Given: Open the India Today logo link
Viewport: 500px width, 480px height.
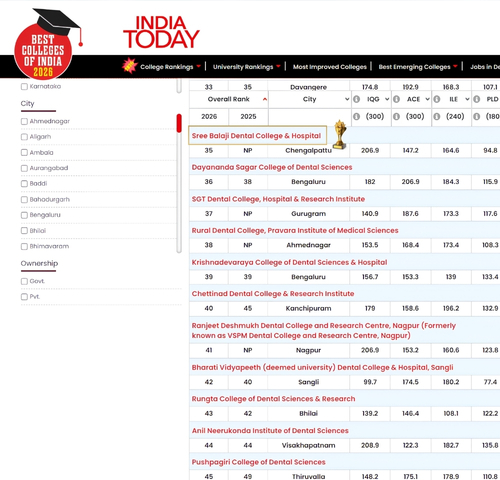Looking at the screenshot, I should tap(161, 32).
